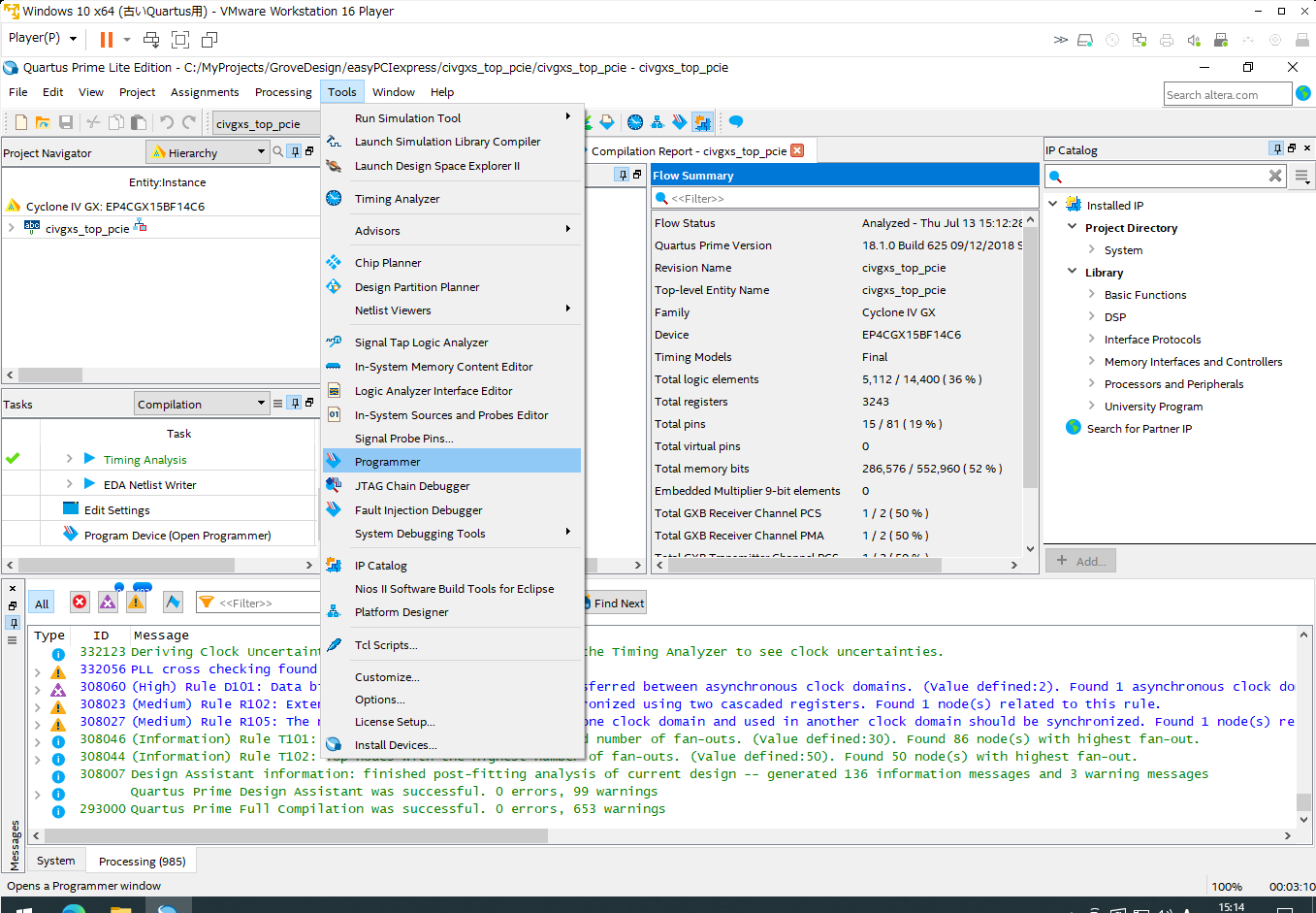Screen dimensions: 1316x913
Task: Click the Copy toolbar icon
Action: (115, 122)
